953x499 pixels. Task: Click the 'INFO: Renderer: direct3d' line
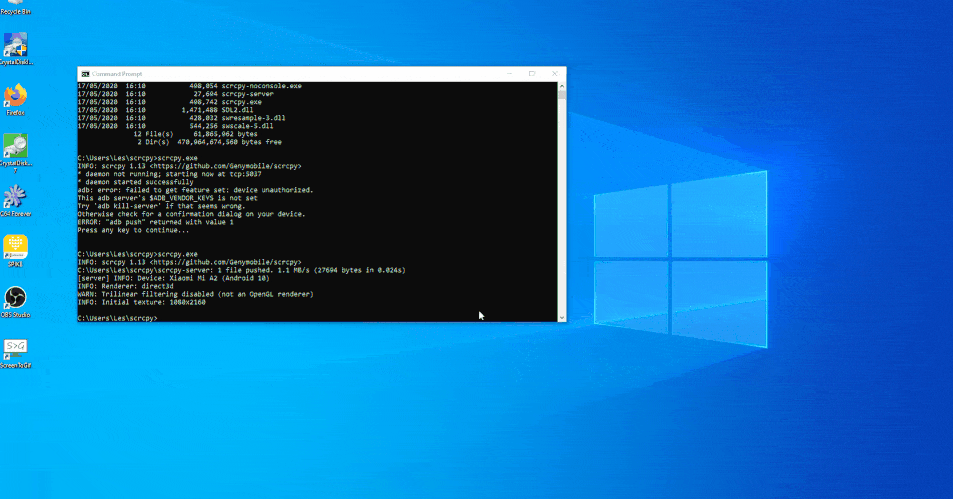click(x=125, y=286)
